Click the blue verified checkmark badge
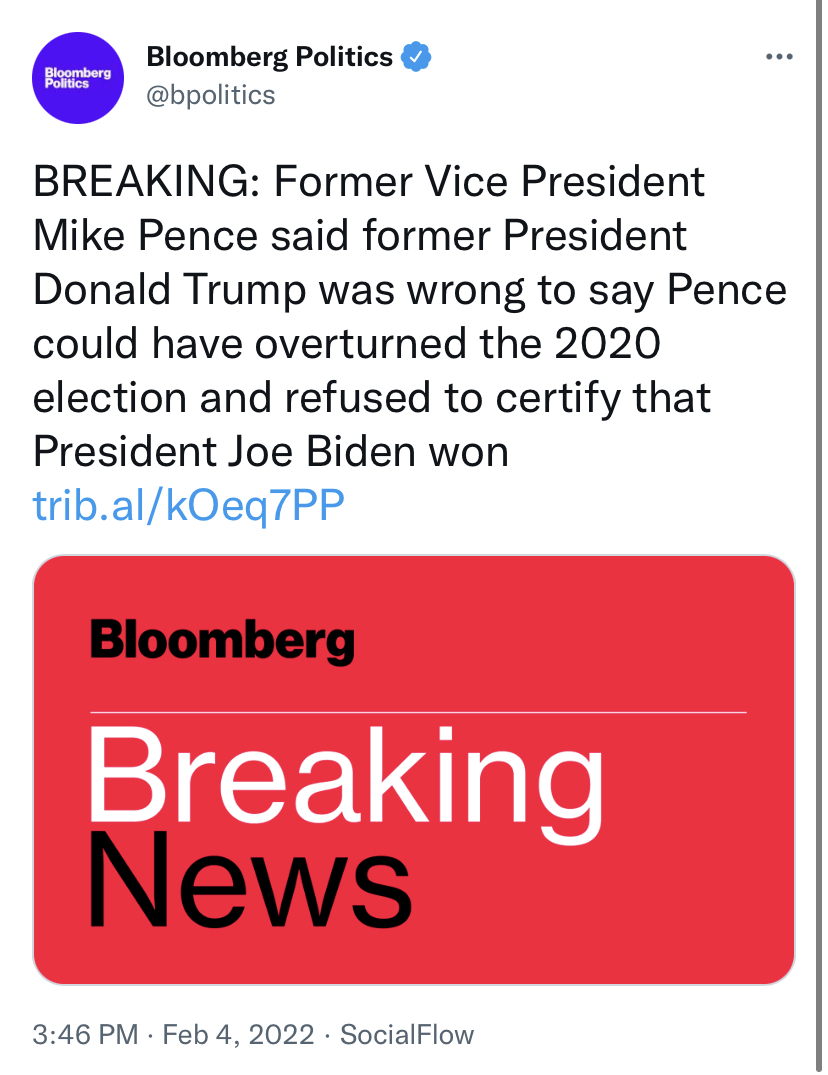Image resolution: width=828 pixels, height=1075 pixels. click(415, 56)
